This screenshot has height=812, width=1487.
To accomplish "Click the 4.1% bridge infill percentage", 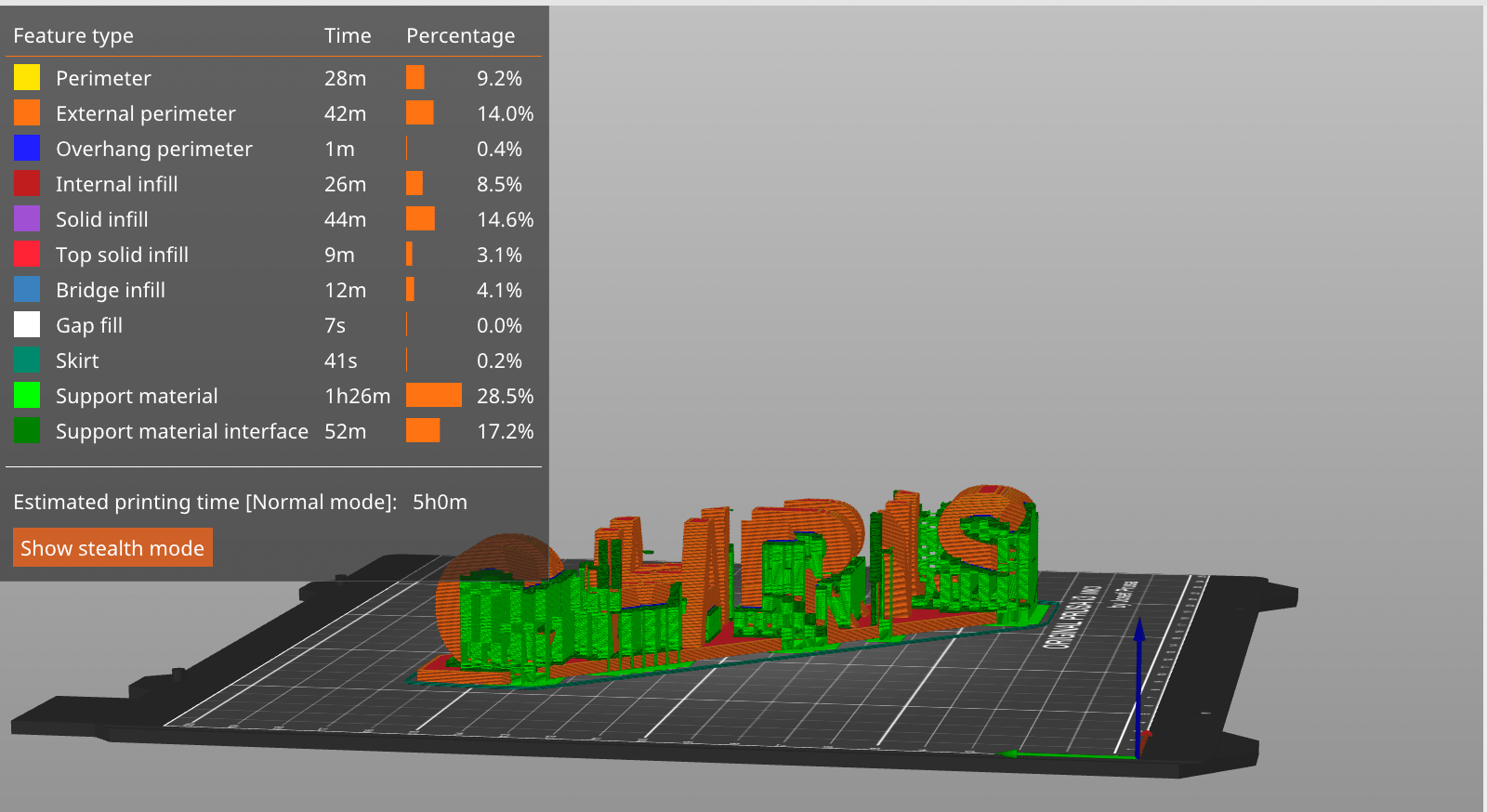I will coord(500,290).
